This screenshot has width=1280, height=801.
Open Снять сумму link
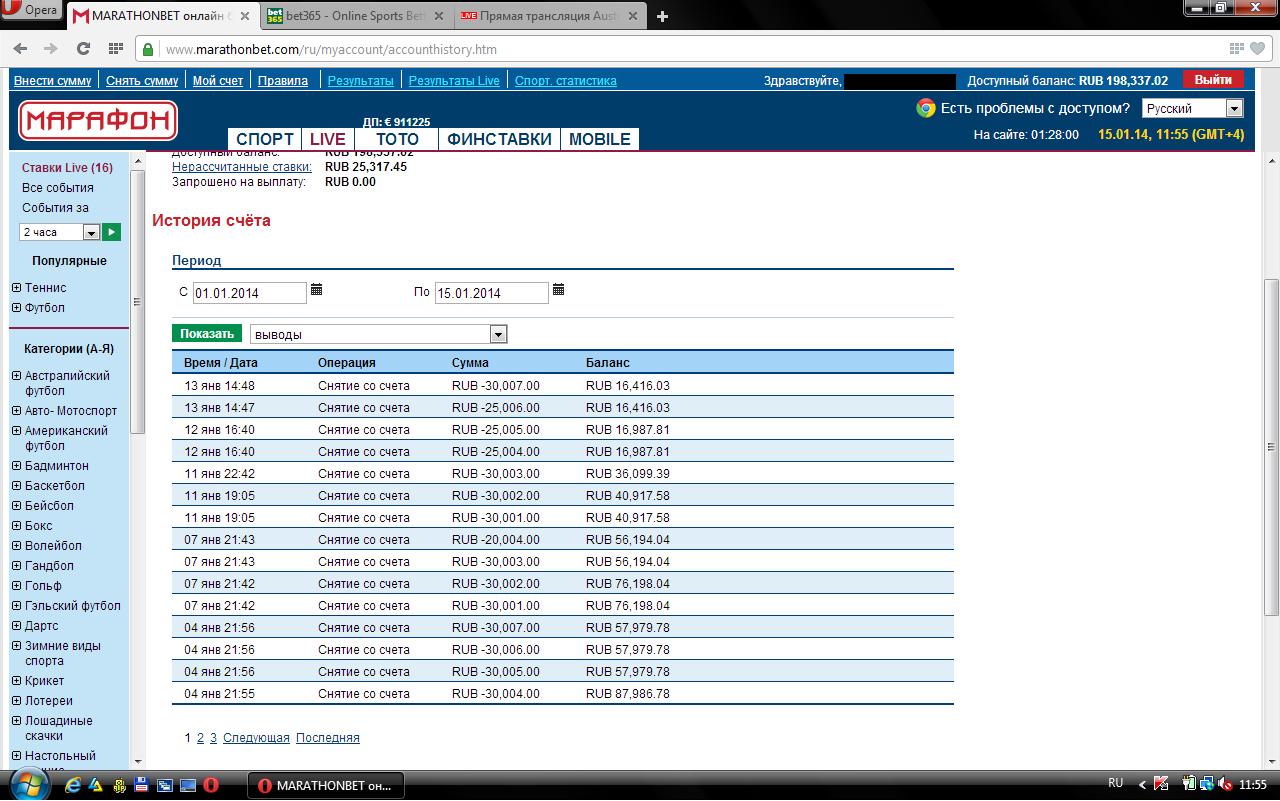click(x=142, y=81)
